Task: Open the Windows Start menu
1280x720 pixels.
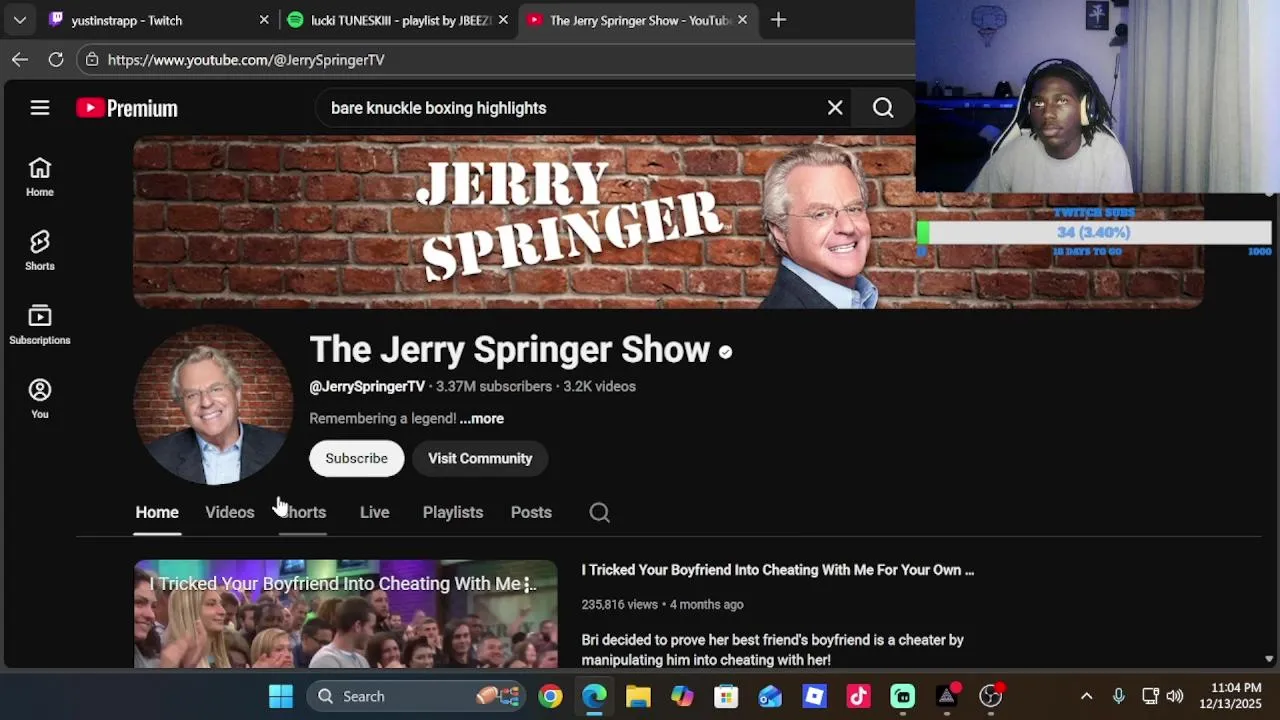Action: click(281, 696)
